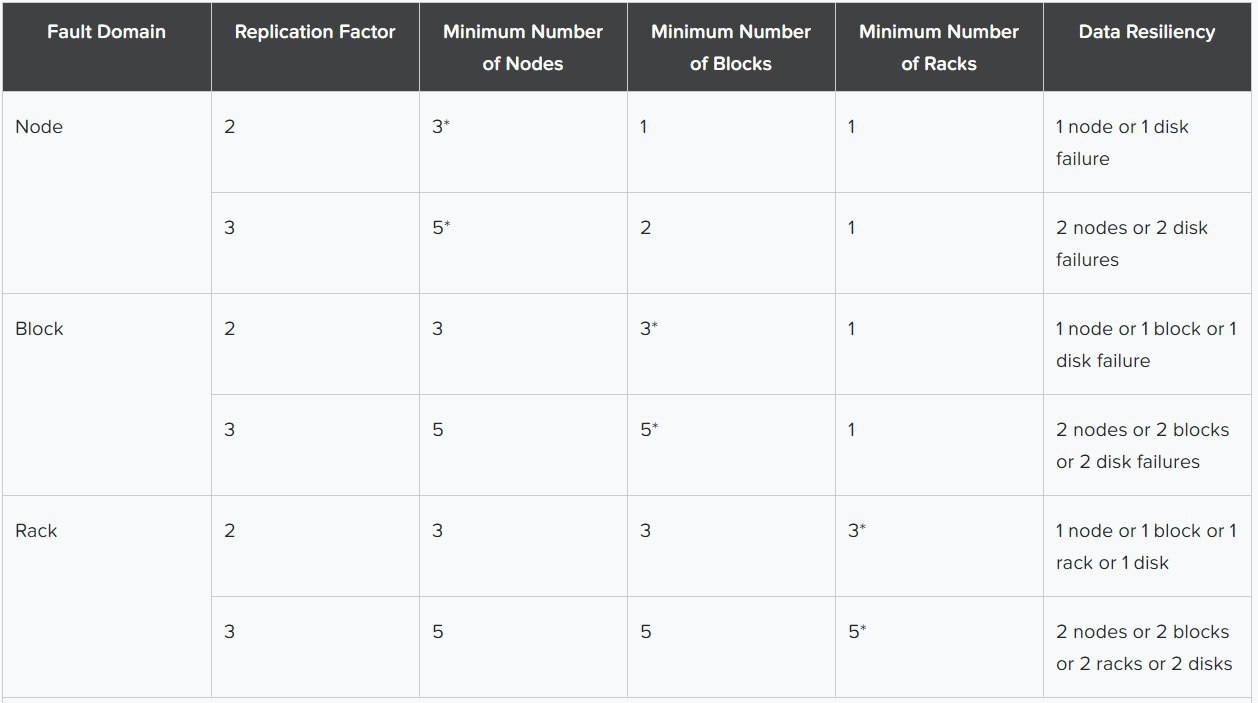
Task: Click the Replication Factor column header
Action: point(315,32)
